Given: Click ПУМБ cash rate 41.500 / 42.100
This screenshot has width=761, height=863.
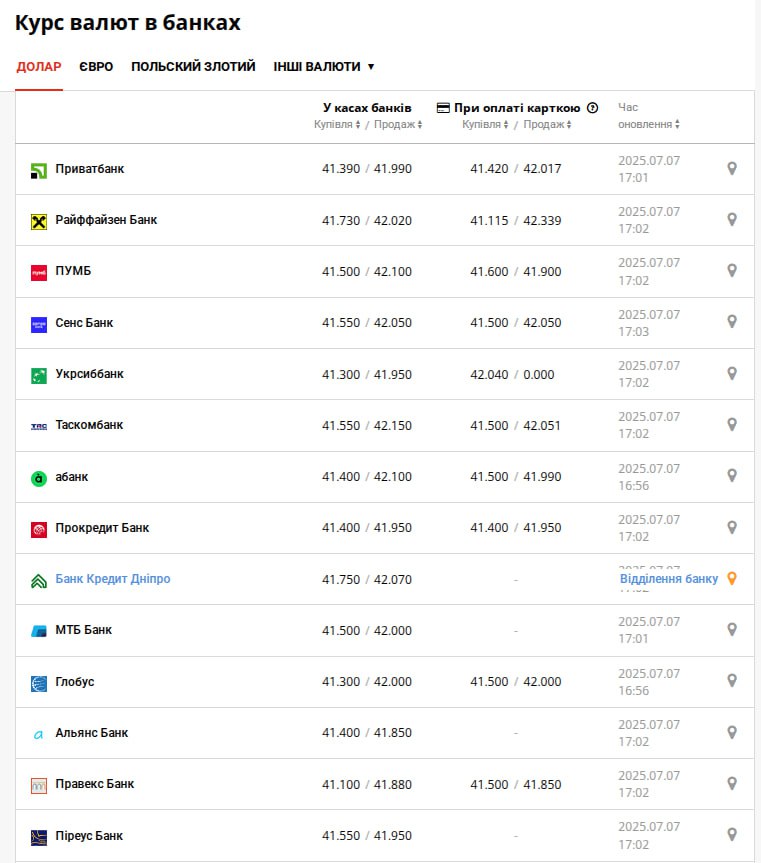Looking at the screenshot, I should (x=367, y=272).
